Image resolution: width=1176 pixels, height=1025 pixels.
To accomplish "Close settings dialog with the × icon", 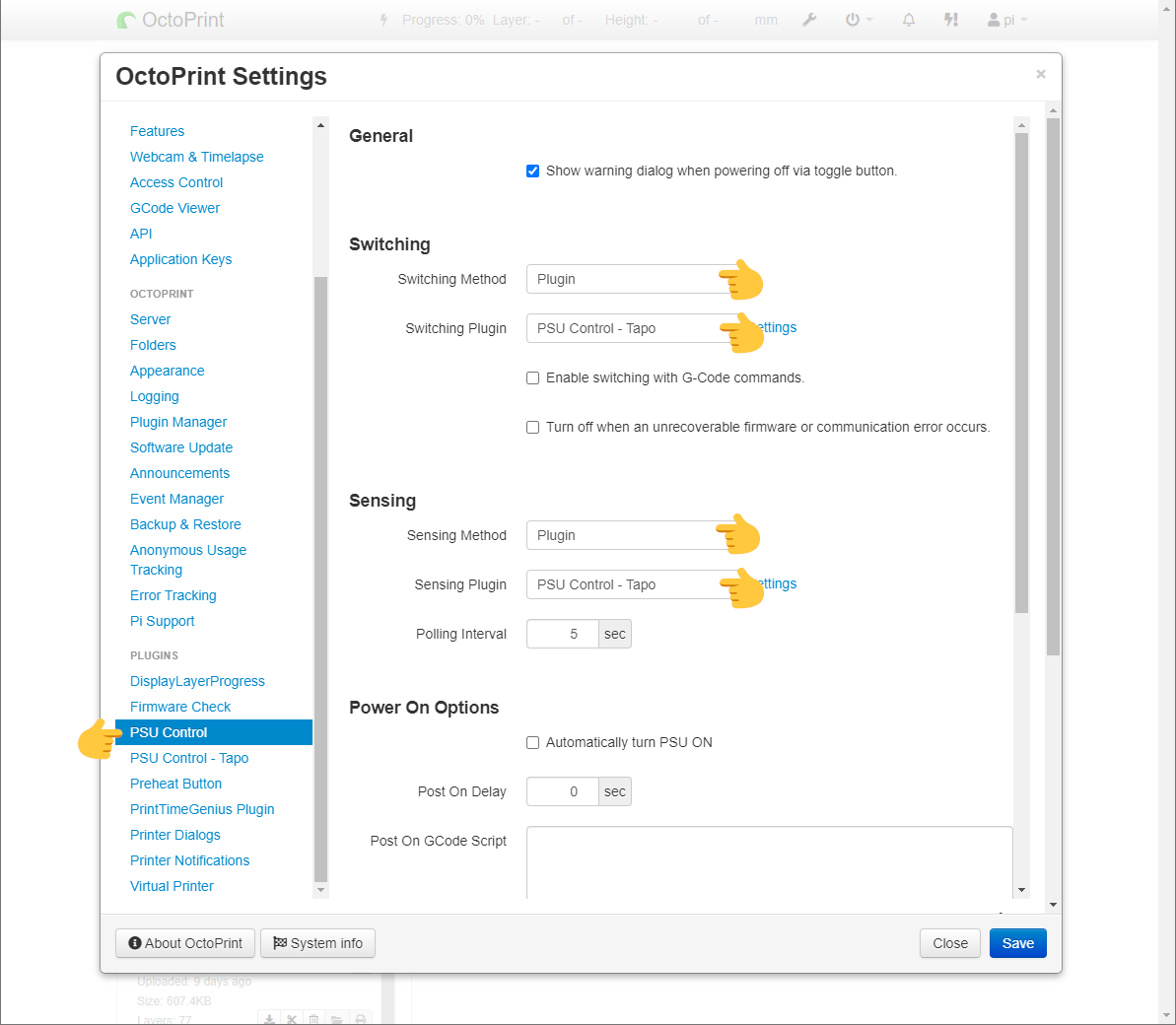I will (1041, 74).
